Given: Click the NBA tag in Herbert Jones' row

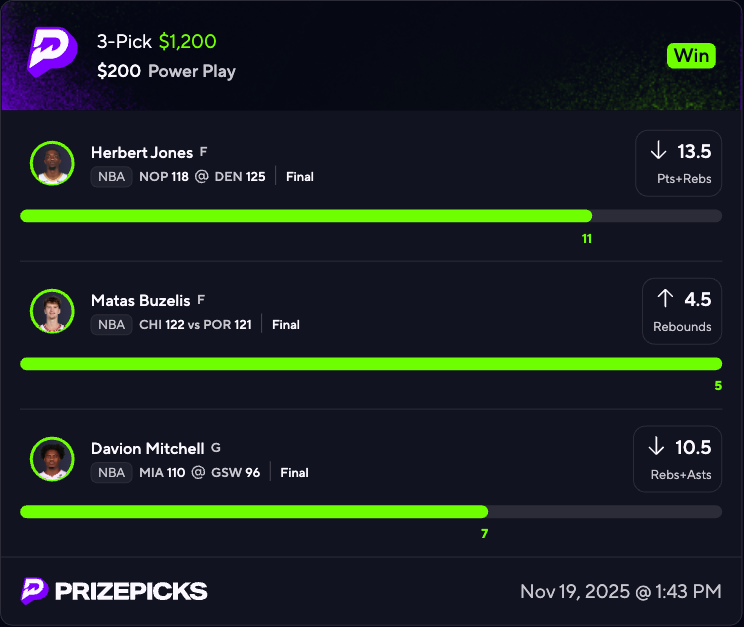Looking at the screenshot, I should point(111,177).
